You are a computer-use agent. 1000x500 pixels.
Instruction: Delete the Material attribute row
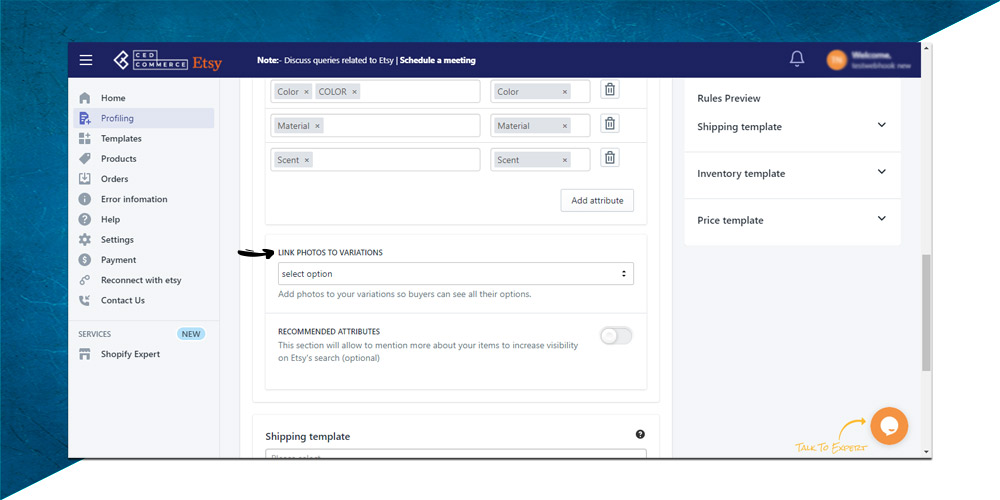click(x=610, y=123)
